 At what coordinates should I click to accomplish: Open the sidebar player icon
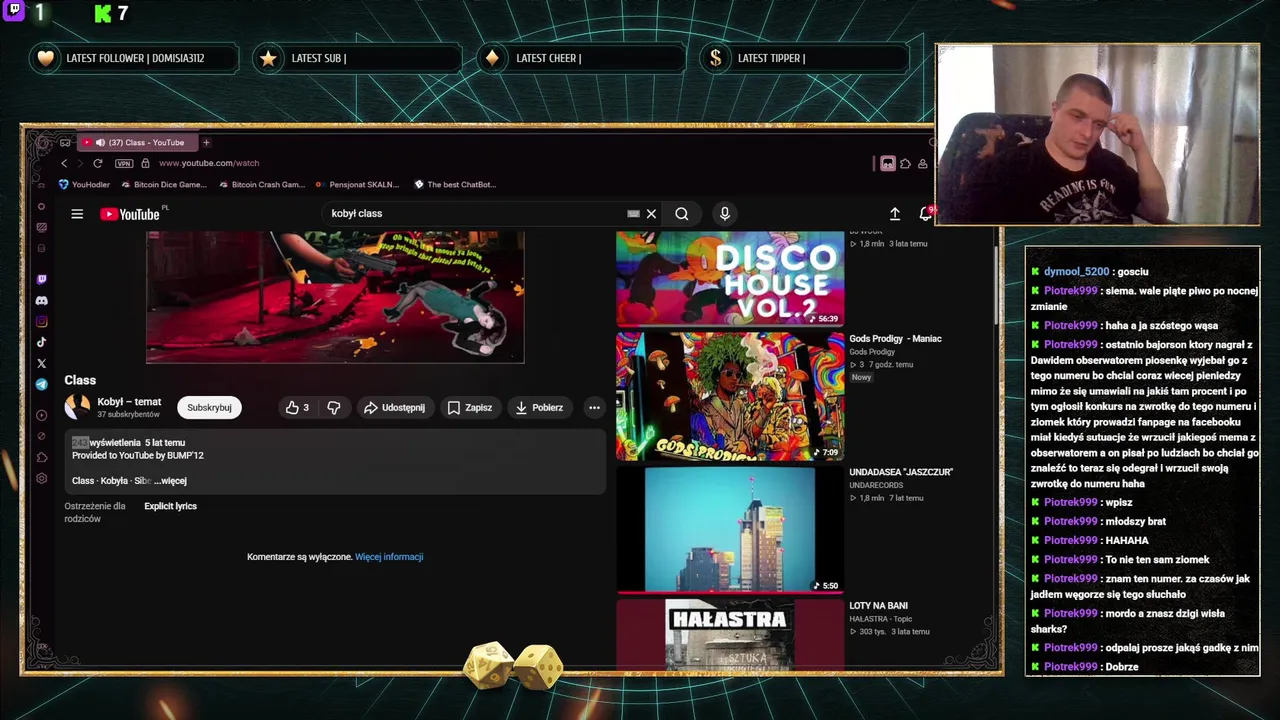click(x=41, y=415)
